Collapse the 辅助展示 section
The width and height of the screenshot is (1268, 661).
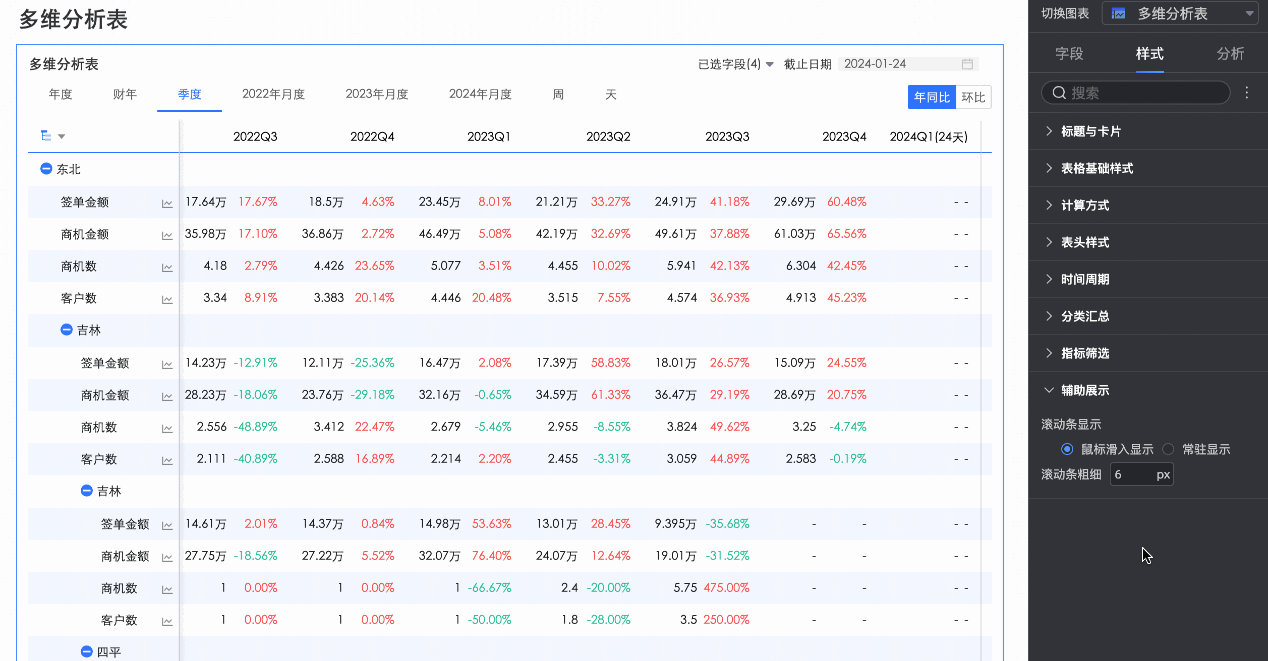point(1085,391)
